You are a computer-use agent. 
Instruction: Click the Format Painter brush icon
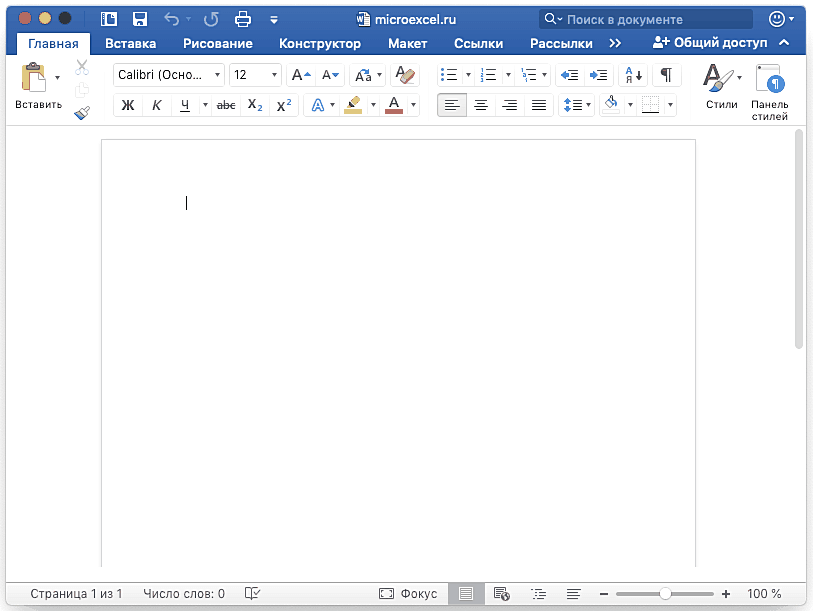(x=83, y=113)
